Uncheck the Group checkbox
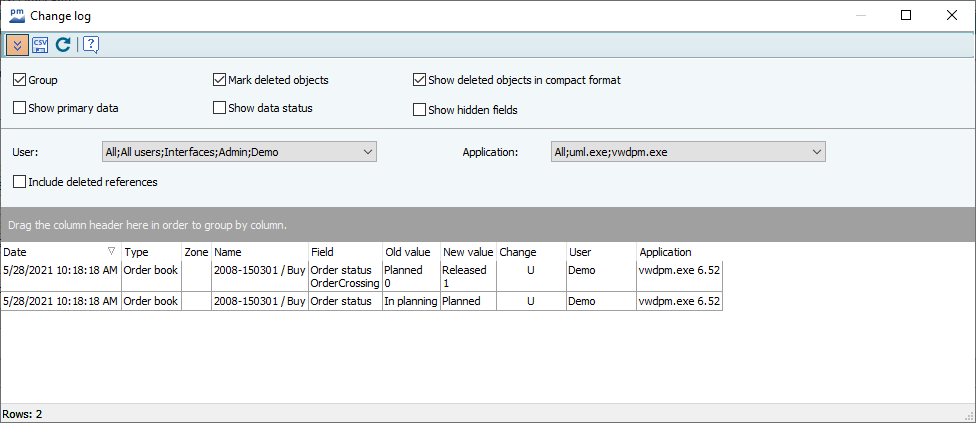The image size is (976, 423). click(20, 80)
